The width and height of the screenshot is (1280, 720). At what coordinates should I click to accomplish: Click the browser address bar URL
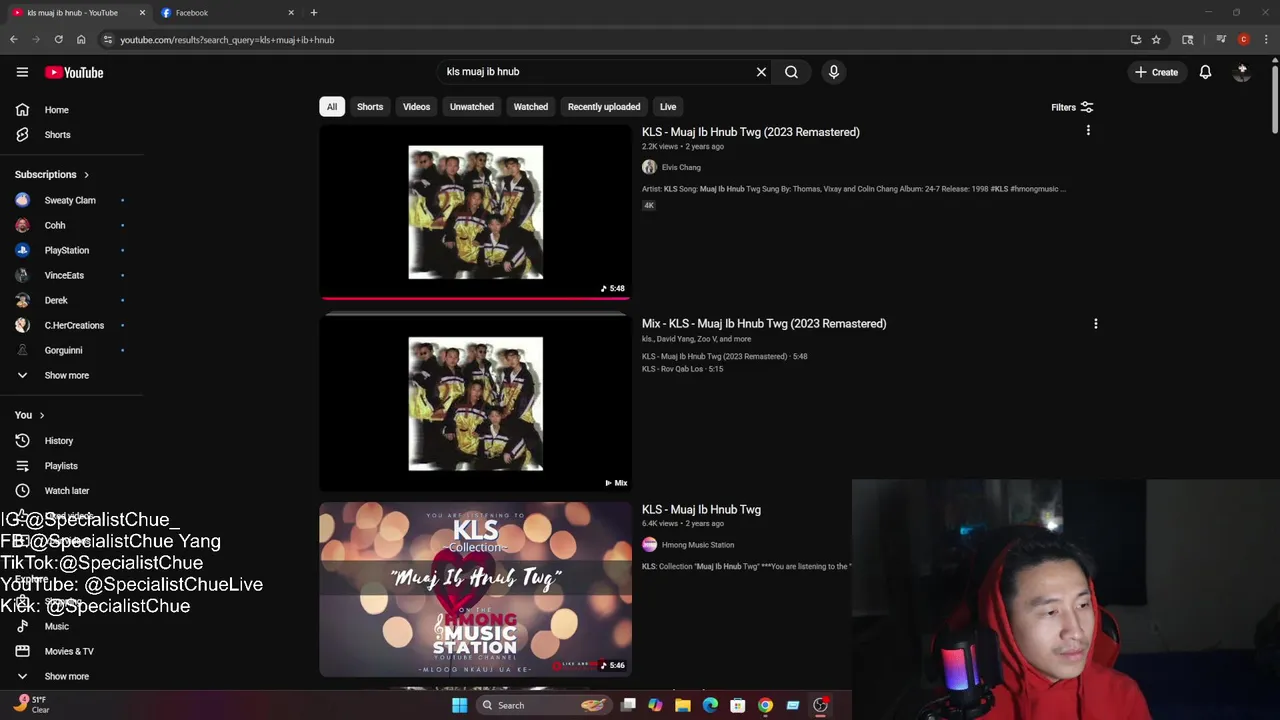point(227,40)
